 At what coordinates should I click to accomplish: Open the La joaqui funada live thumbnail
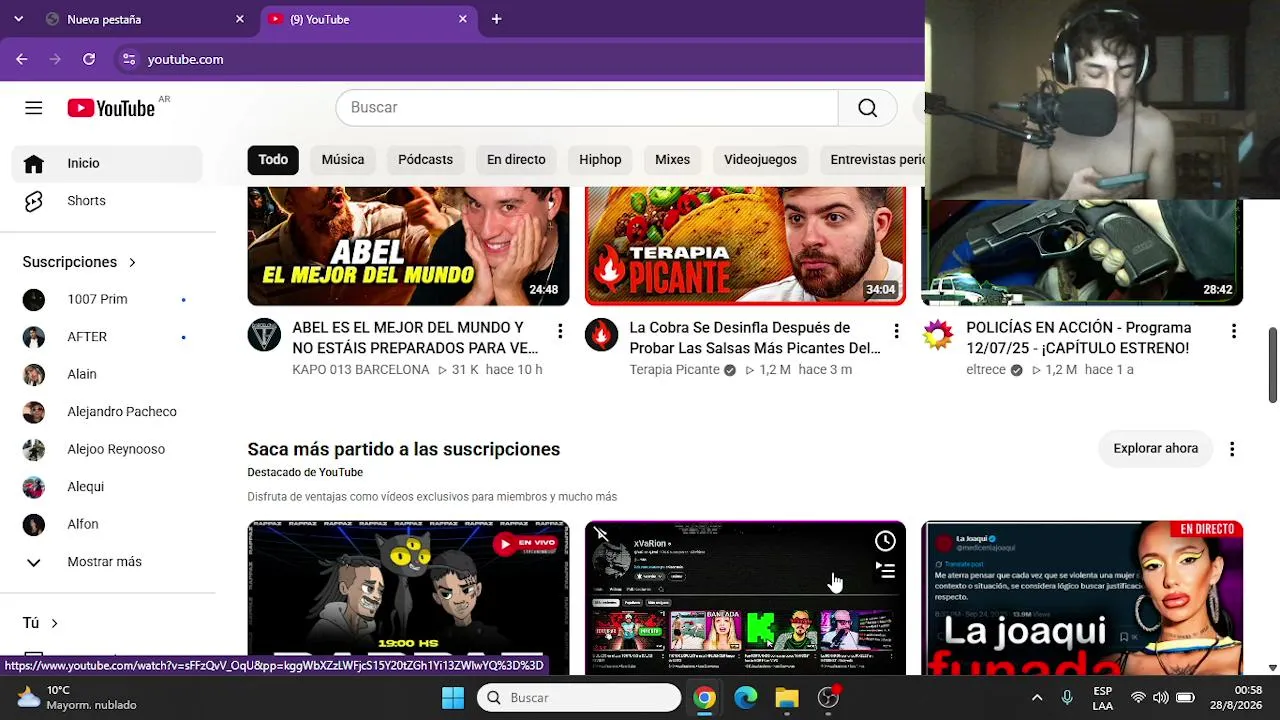tap(1082, 598)
